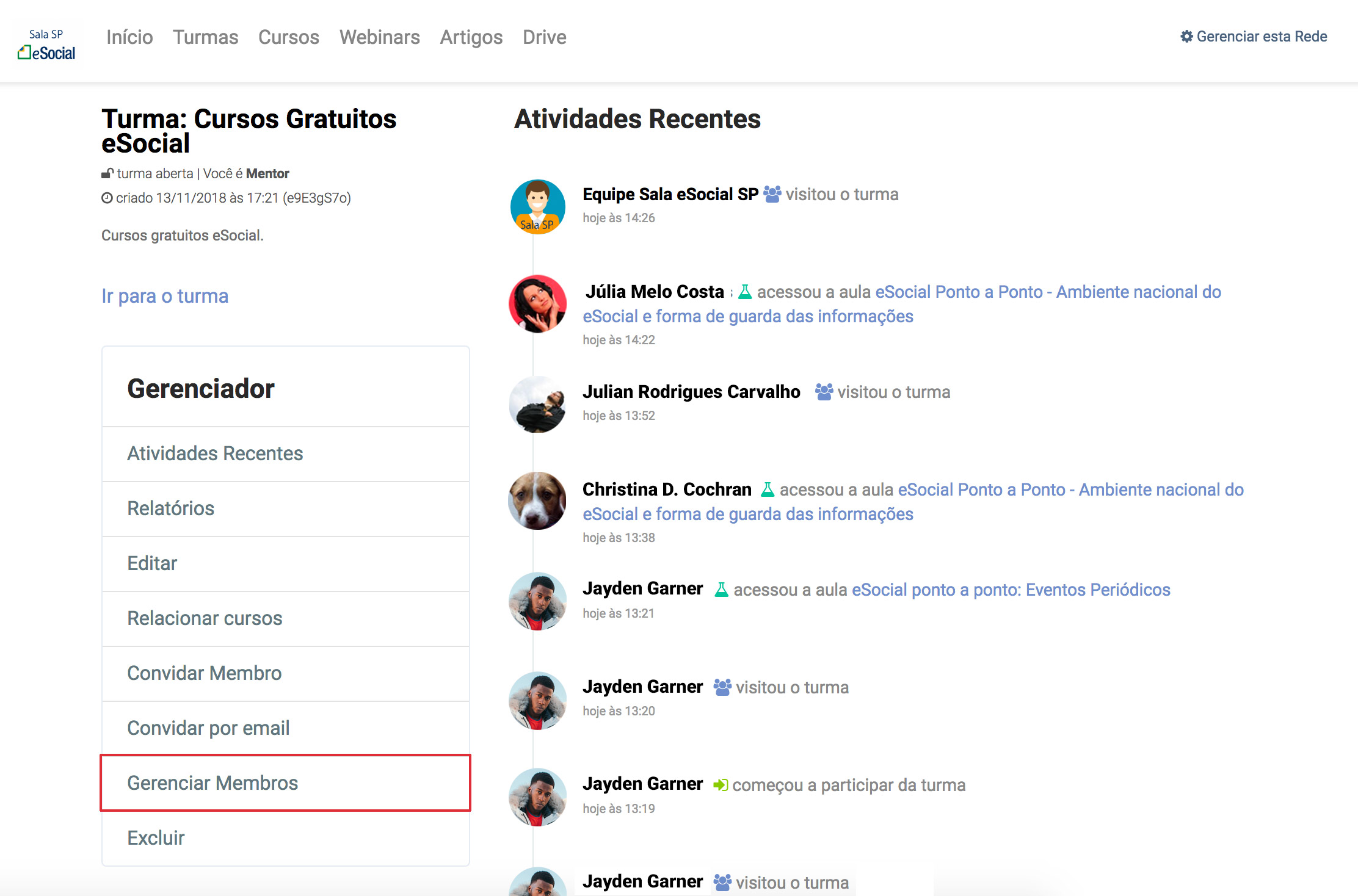Select Excluir in the Gerenciador menu

[156, 838]
